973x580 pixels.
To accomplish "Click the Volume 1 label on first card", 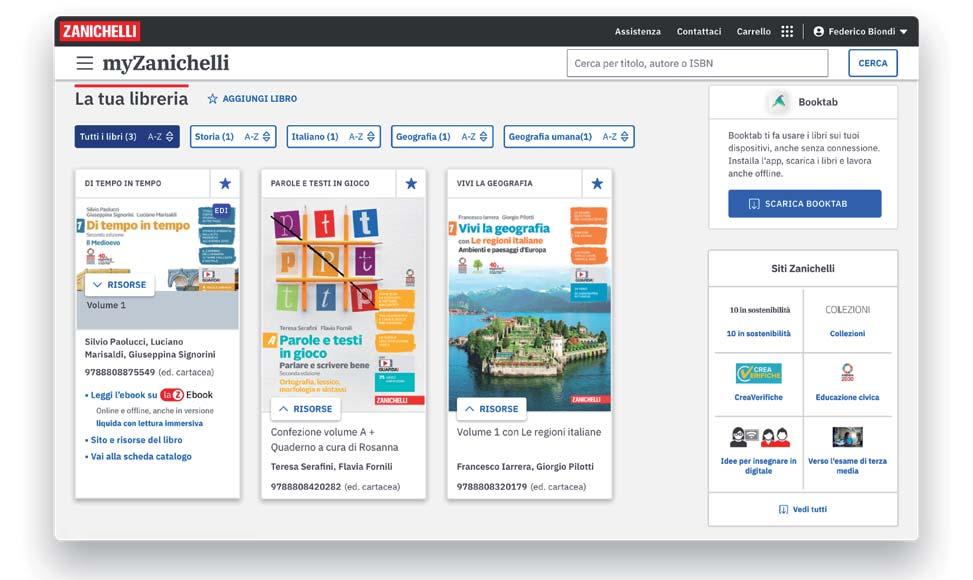I will pos(106,305).
